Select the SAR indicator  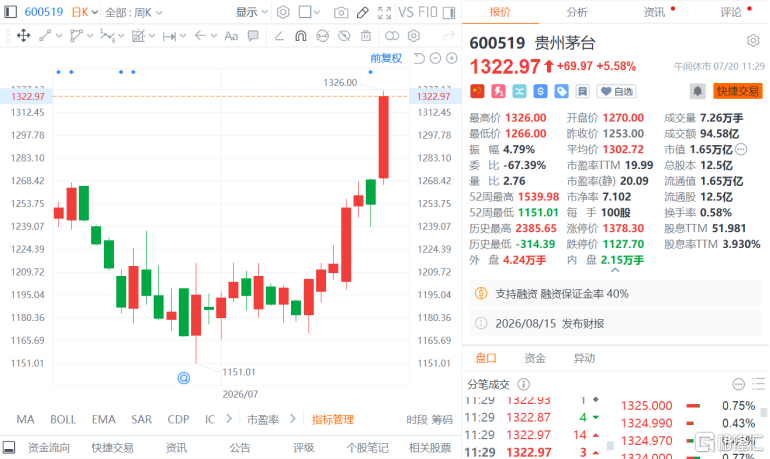pos(141,419)
